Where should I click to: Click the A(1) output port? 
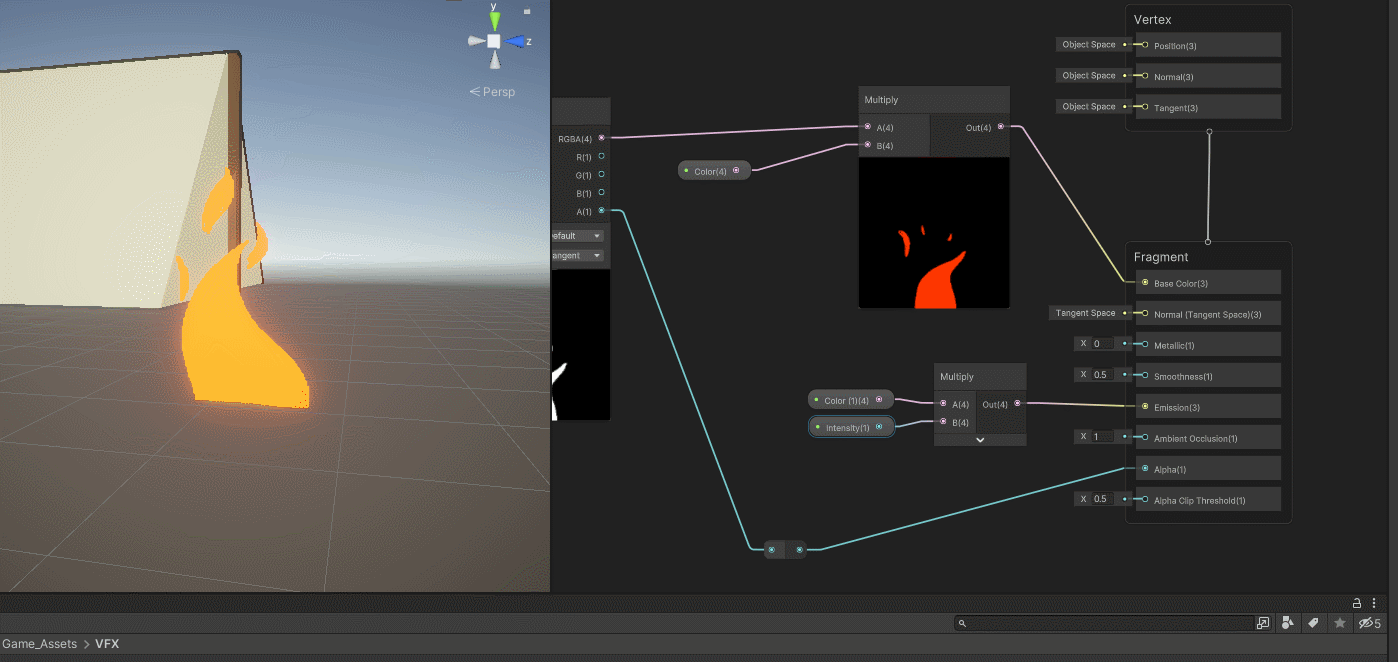click(601, 211)
